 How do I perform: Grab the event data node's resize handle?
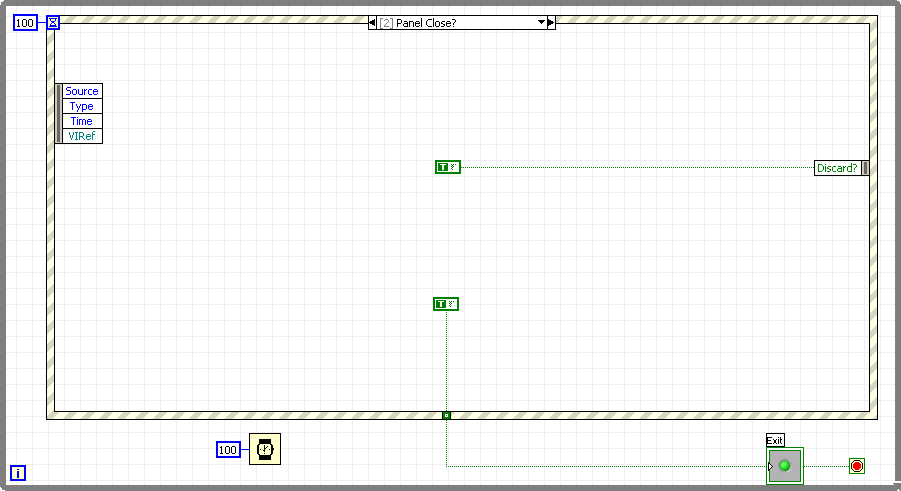[x=59, y=114]
